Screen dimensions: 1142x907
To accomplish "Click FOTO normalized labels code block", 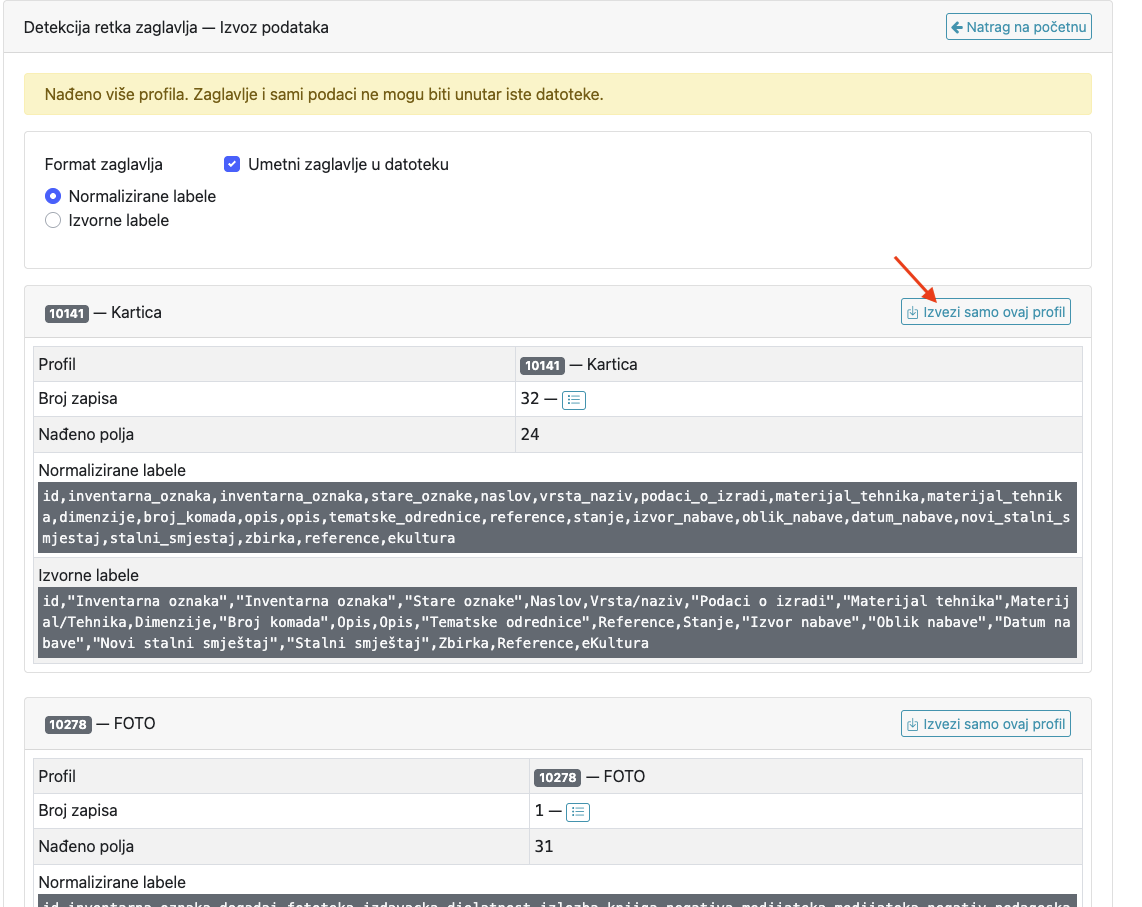I will click(x=557, y=900).
